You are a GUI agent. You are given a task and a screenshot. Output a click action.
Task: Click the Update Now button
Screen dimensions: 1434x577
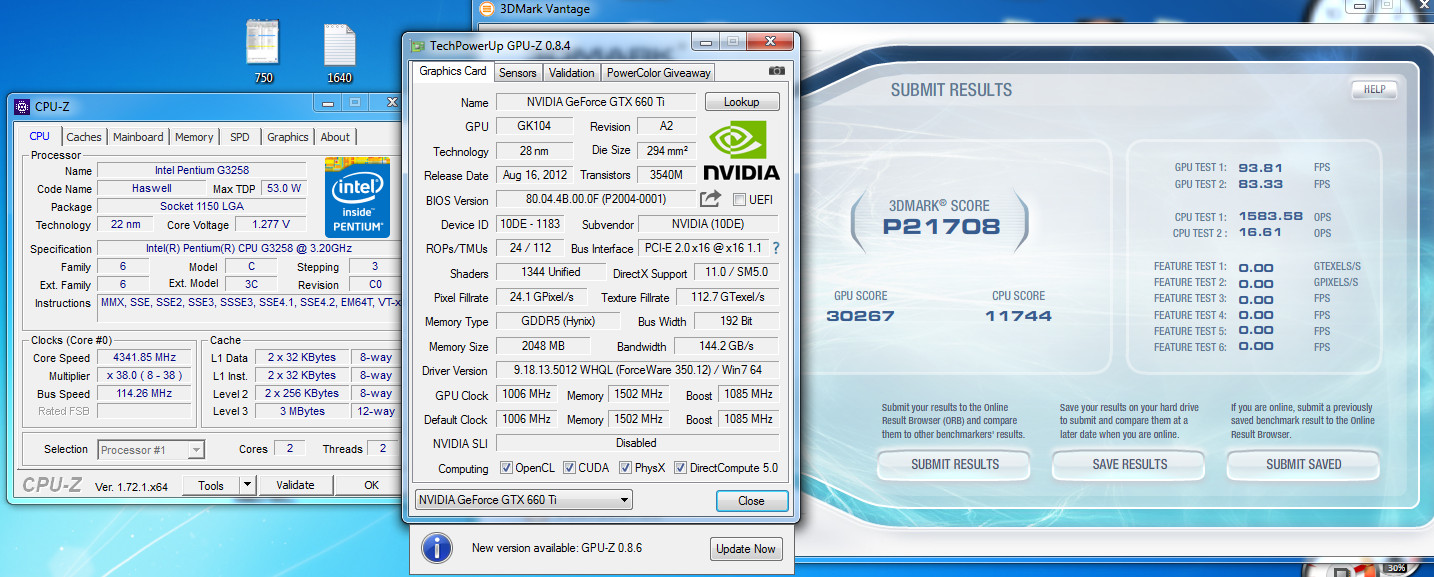click(745, 549)
